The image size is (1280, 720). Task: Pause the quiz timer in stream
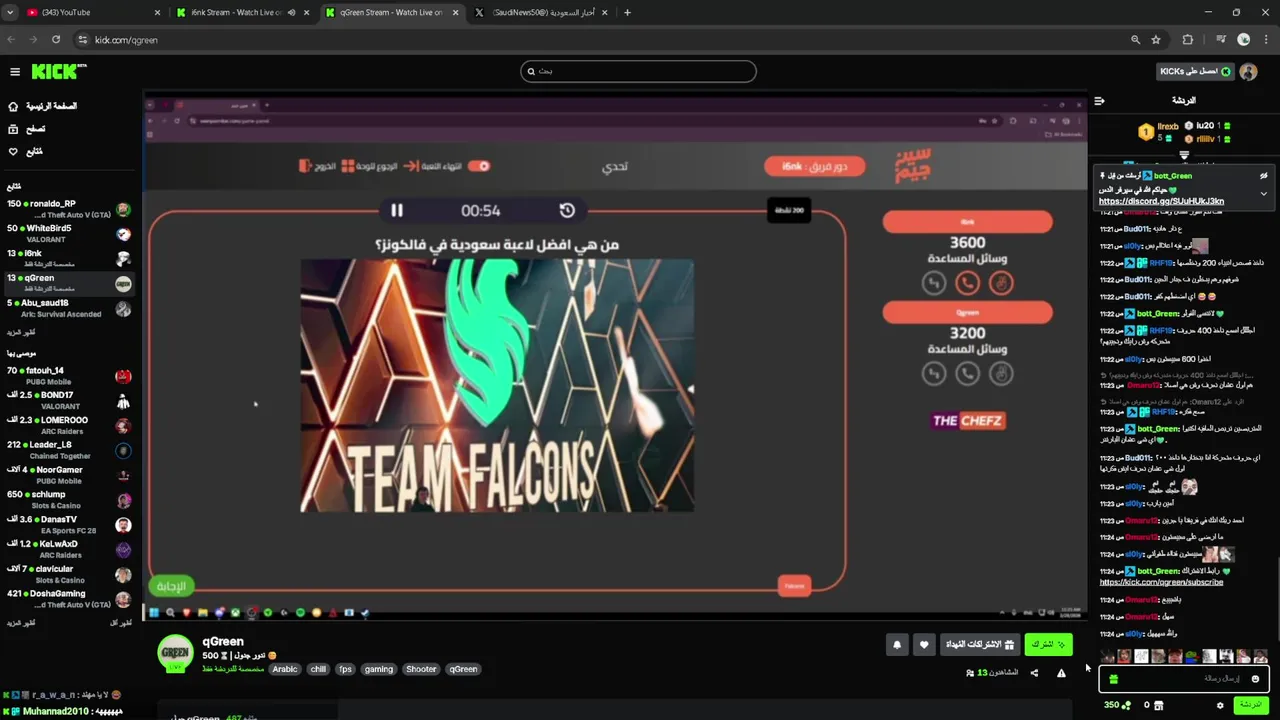tap(397, 210)
